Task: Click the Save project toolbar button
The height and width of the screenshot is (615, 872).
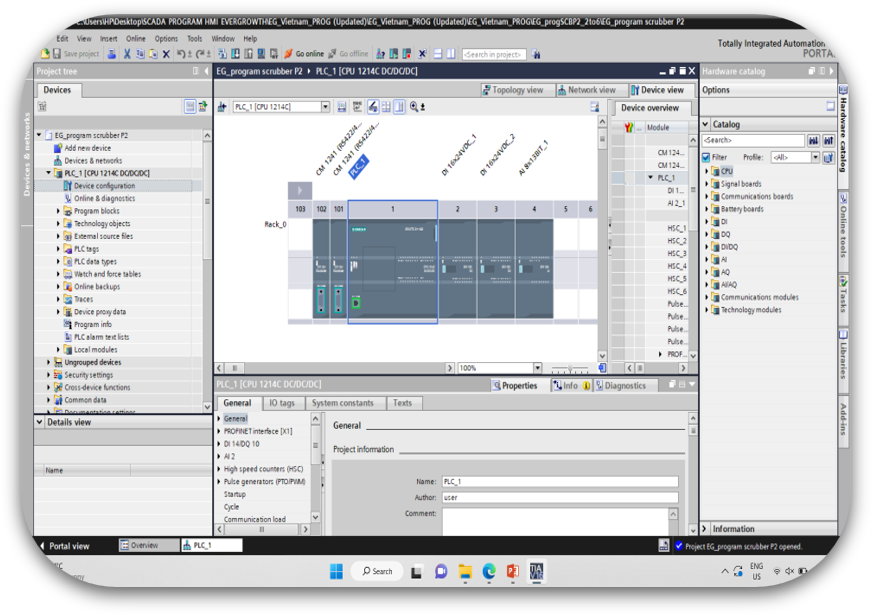Action: coord(76,54)
